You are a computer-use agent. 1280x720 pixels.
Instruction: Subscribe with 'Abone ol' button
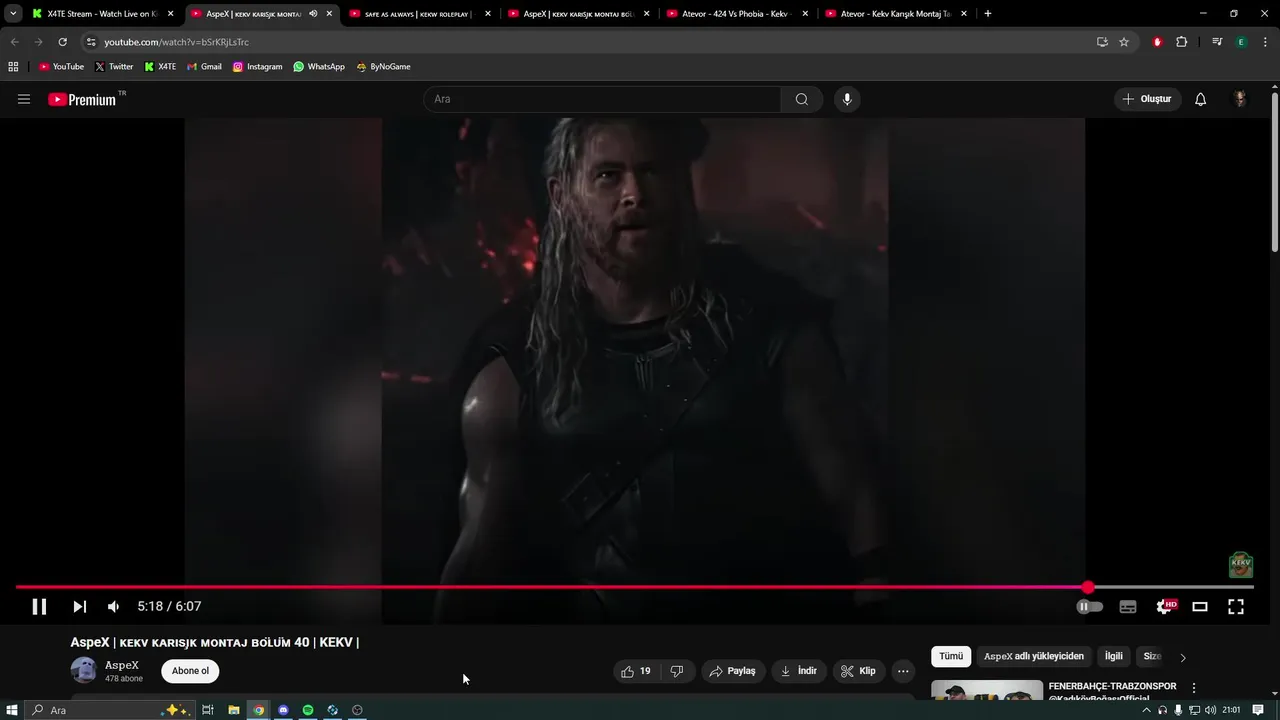point(190,671)
